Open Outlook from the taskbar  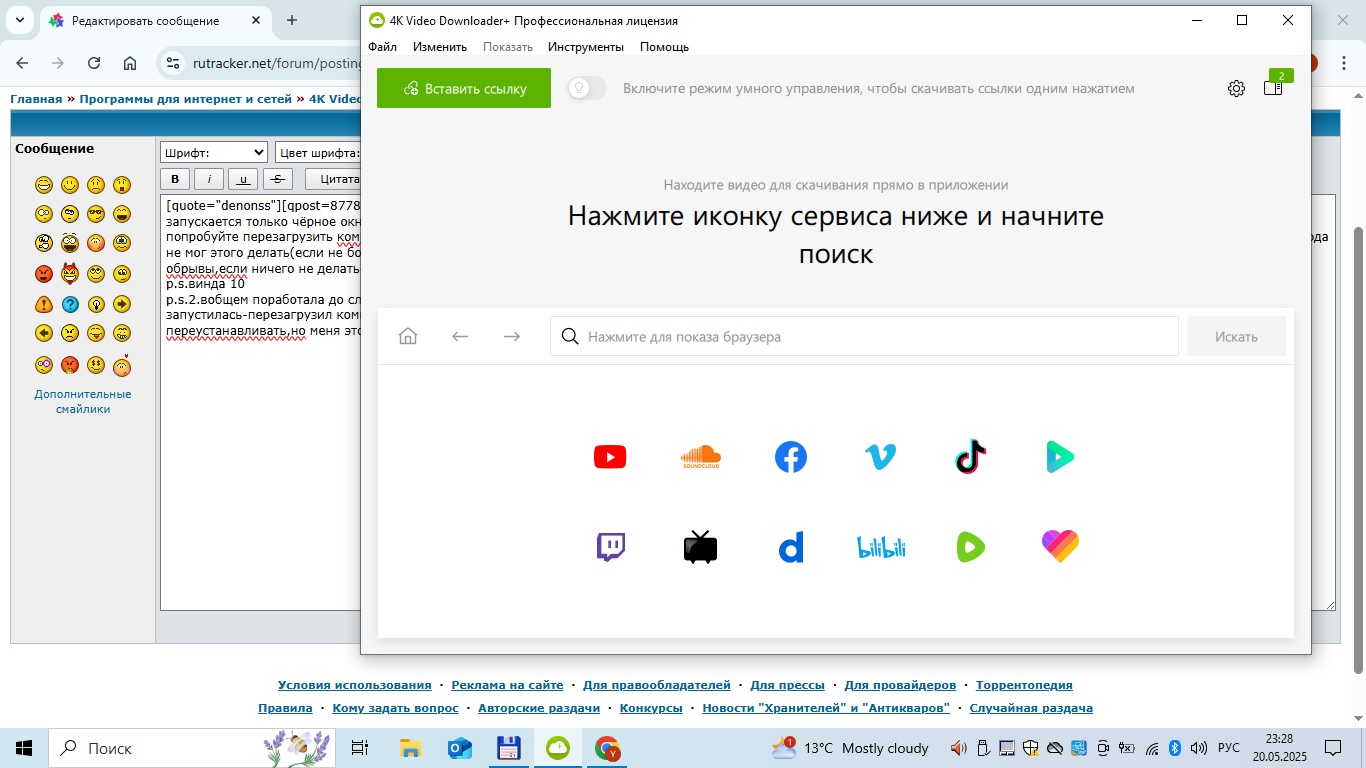pyautogui.click(x=460, y=747)
